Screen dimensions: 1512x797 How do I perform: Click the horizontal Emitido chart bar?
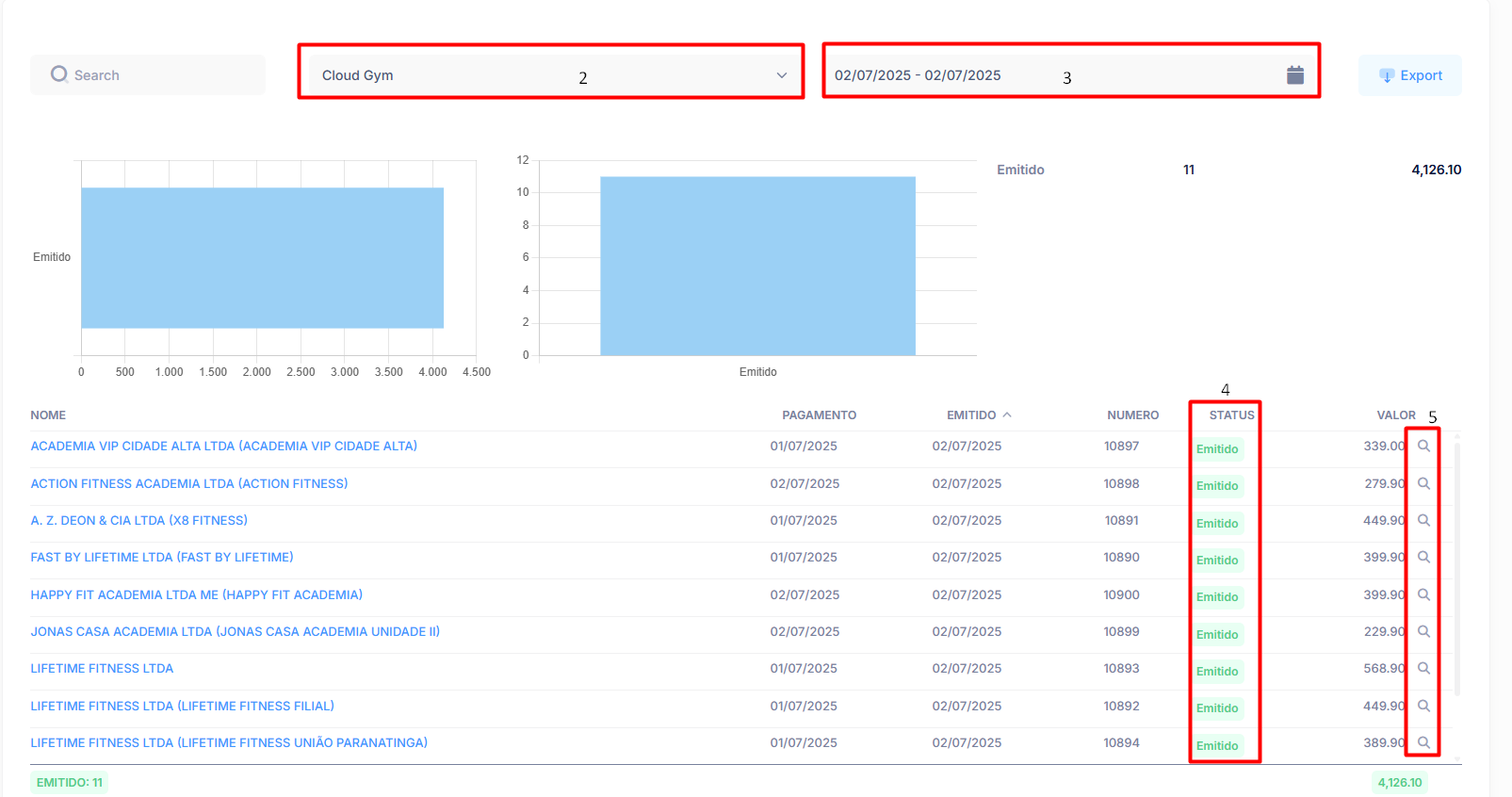[x=262, y=258]
